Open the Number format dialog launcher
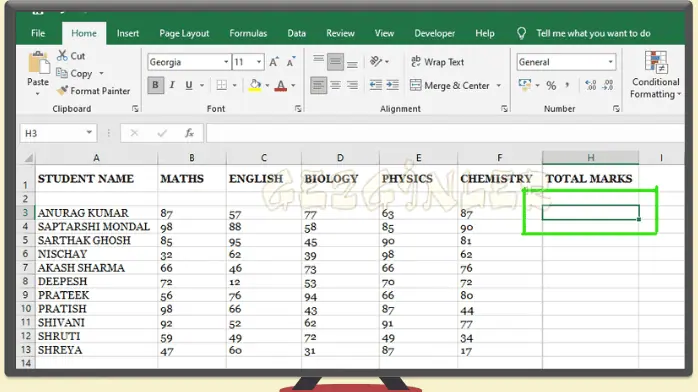698x392 pixels. pyautogui.click(x=616, y=109)
